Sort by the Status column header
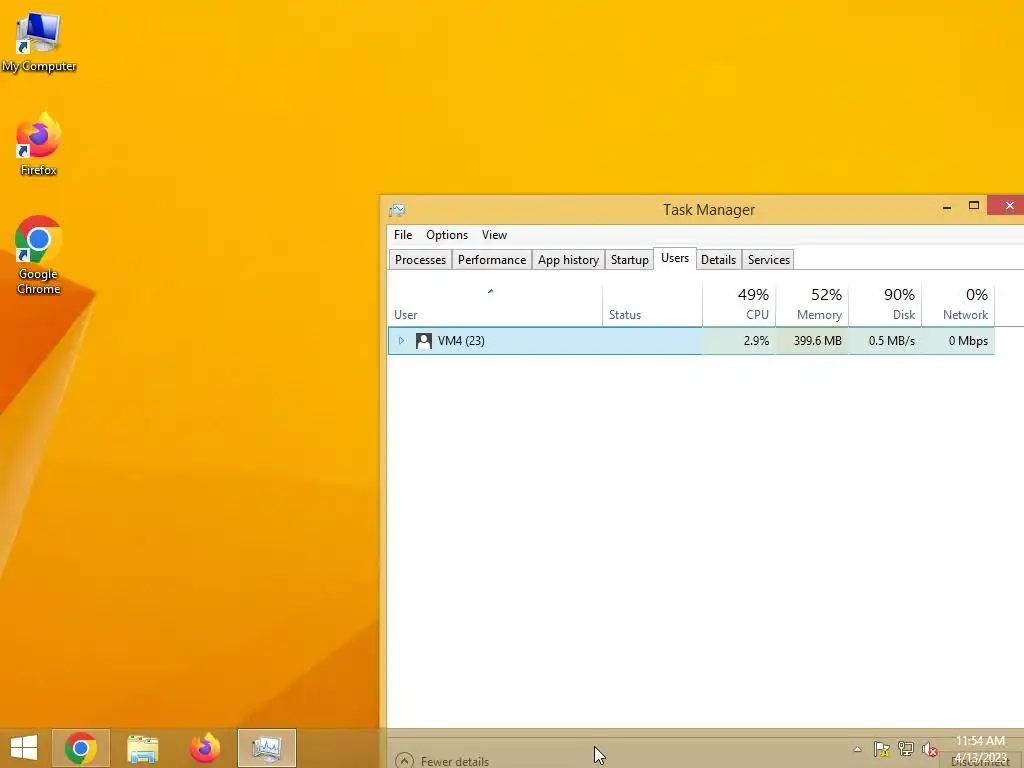The height and width of the screenshot is (768, 1024). 652,306
